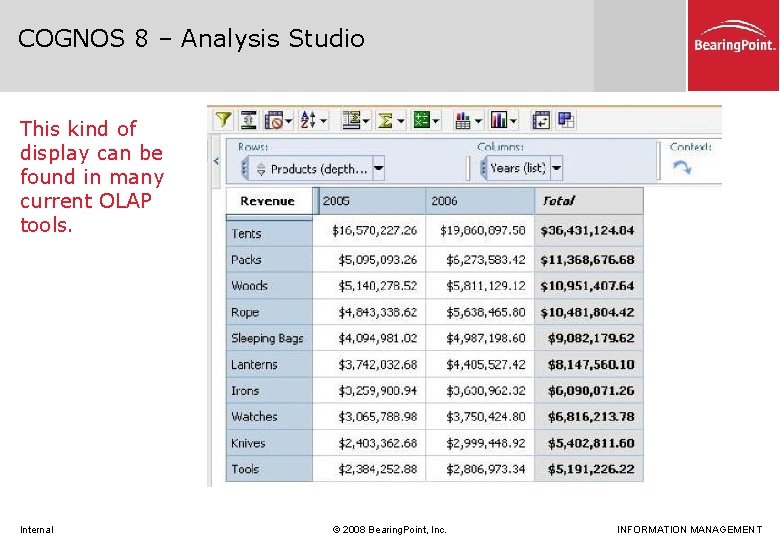Click the Swap Rows and Columns icon
Screen dimensions: 780x540
[541, 120]
